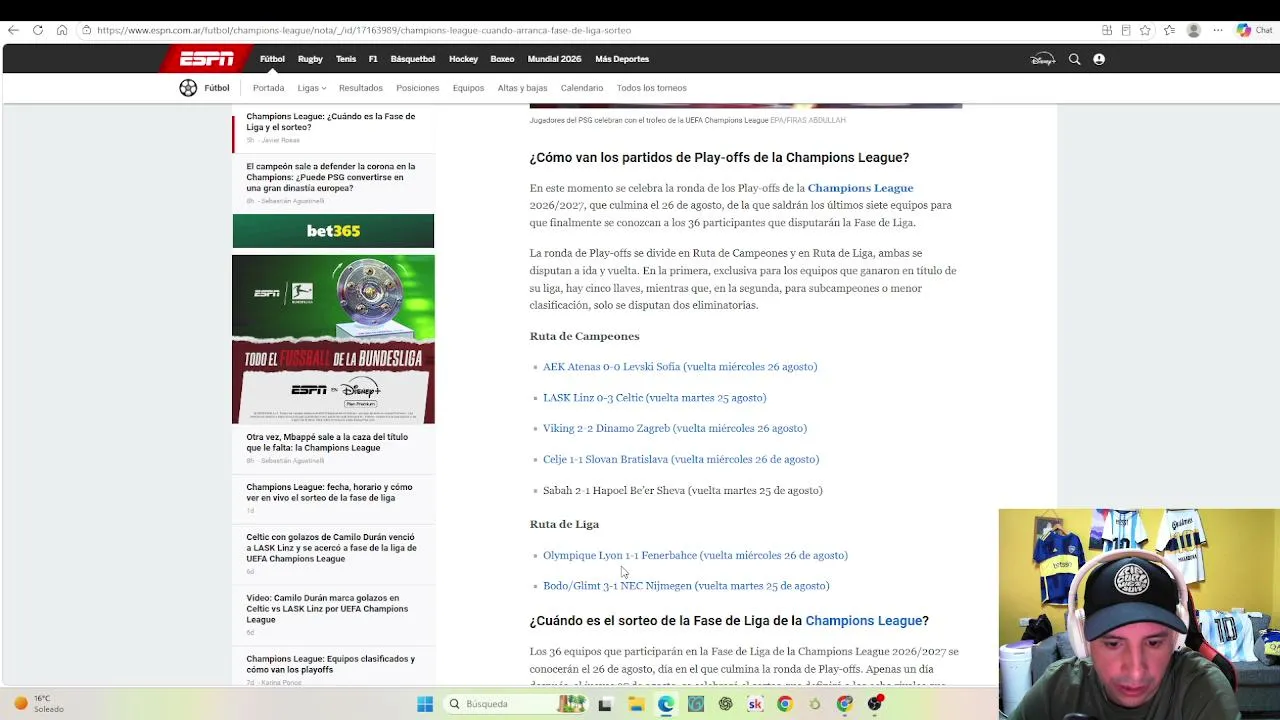Viewport: 1280px width, 720px height.
Task: Click the browser address bar URL
Action: pyautogui.click(x=364, y=30)
